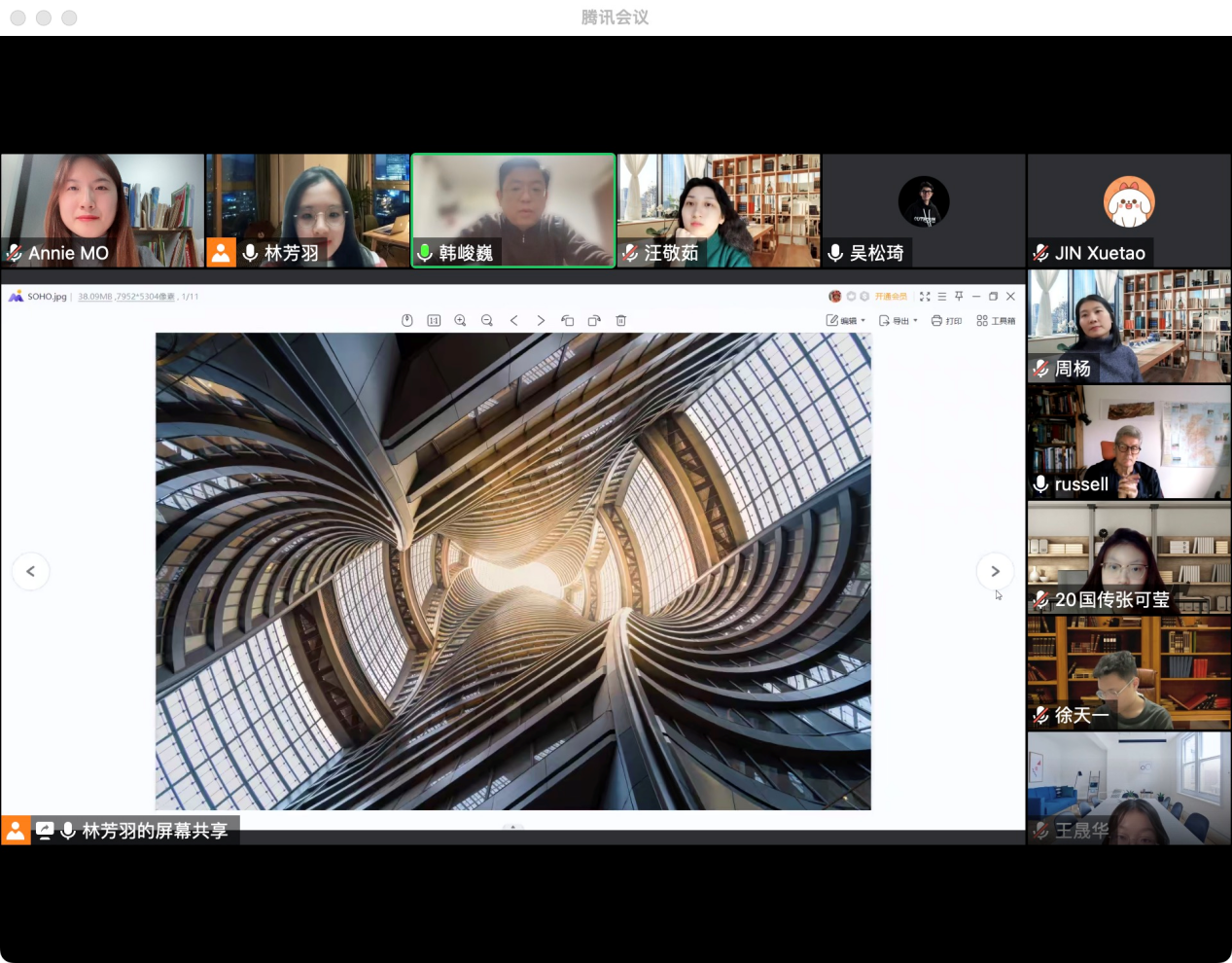Click the large right arrow beside the photo
This screenshot has height=963, width=1232.
tap(995, 571)
